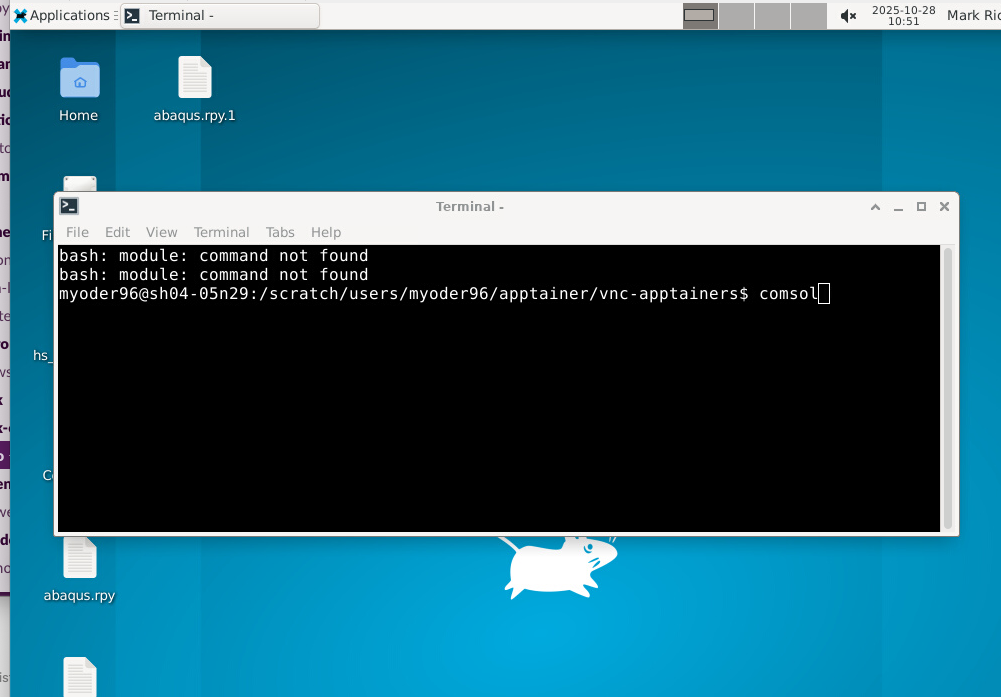Click the terminal vertical scrollbar
The width and height of the screenshot is (1001, 697).
point(948,388)
